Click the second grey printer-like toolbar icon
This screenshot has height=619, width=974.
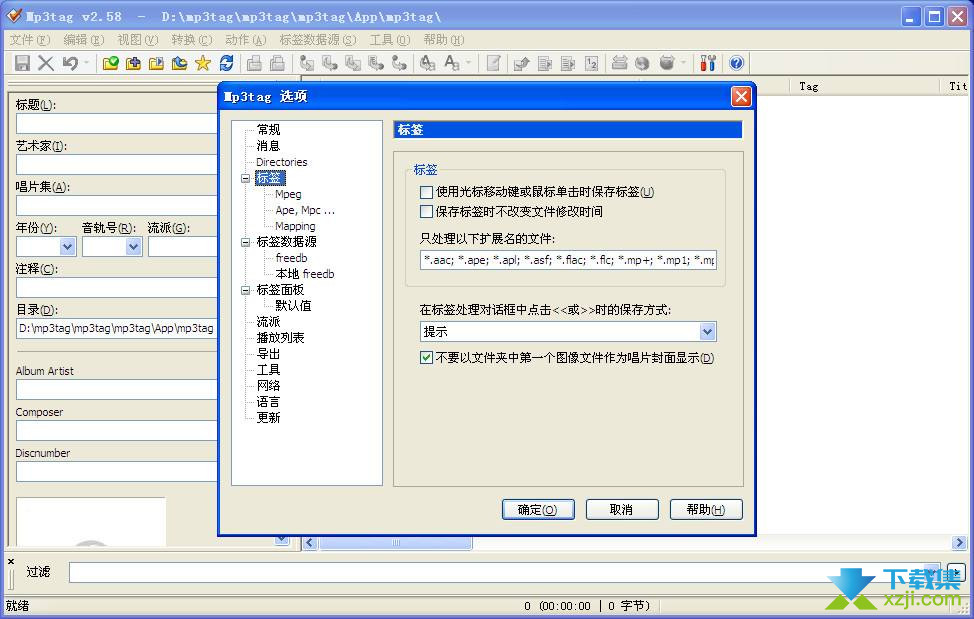277,63
